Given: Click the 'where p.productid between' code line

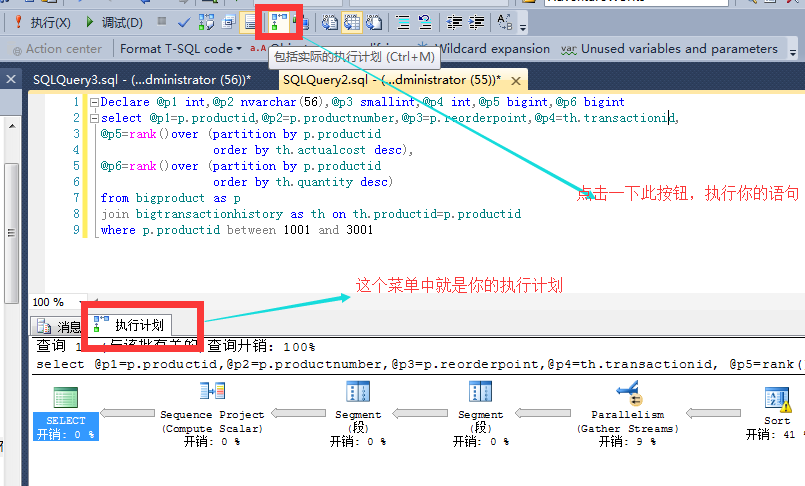Looking at the screenshot, I should (x=237, y=230).
